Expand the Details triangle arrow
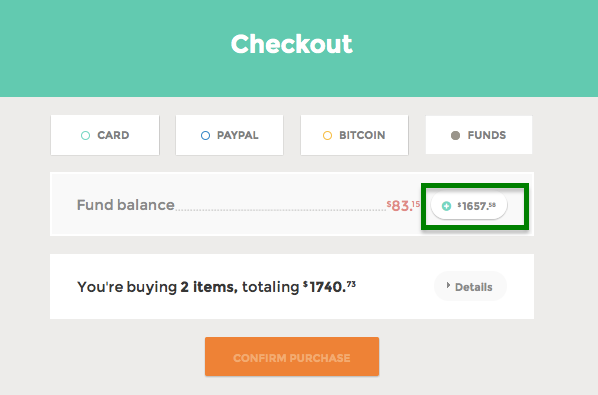The width and height of the screenshot is (598, 395). [x=448, y=285]
